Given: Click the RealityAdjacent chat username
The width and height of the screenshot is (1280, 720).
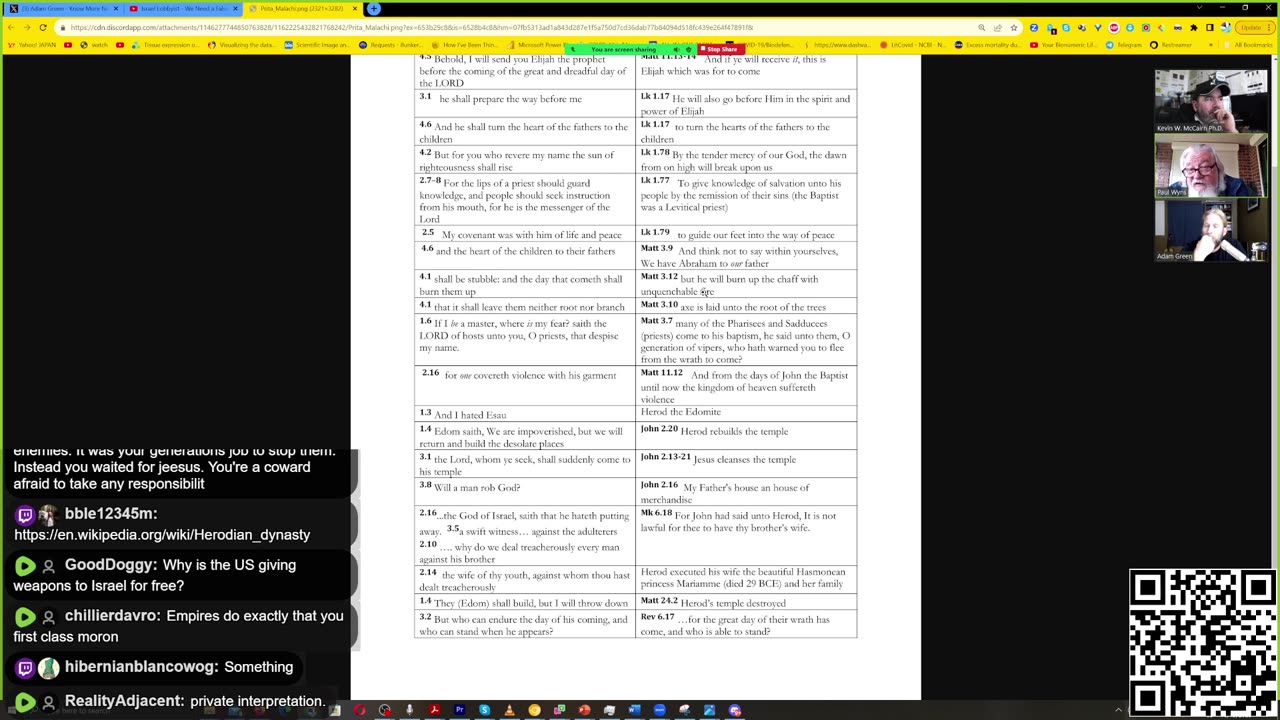Looking at the screenshot, I should [124, 702].
